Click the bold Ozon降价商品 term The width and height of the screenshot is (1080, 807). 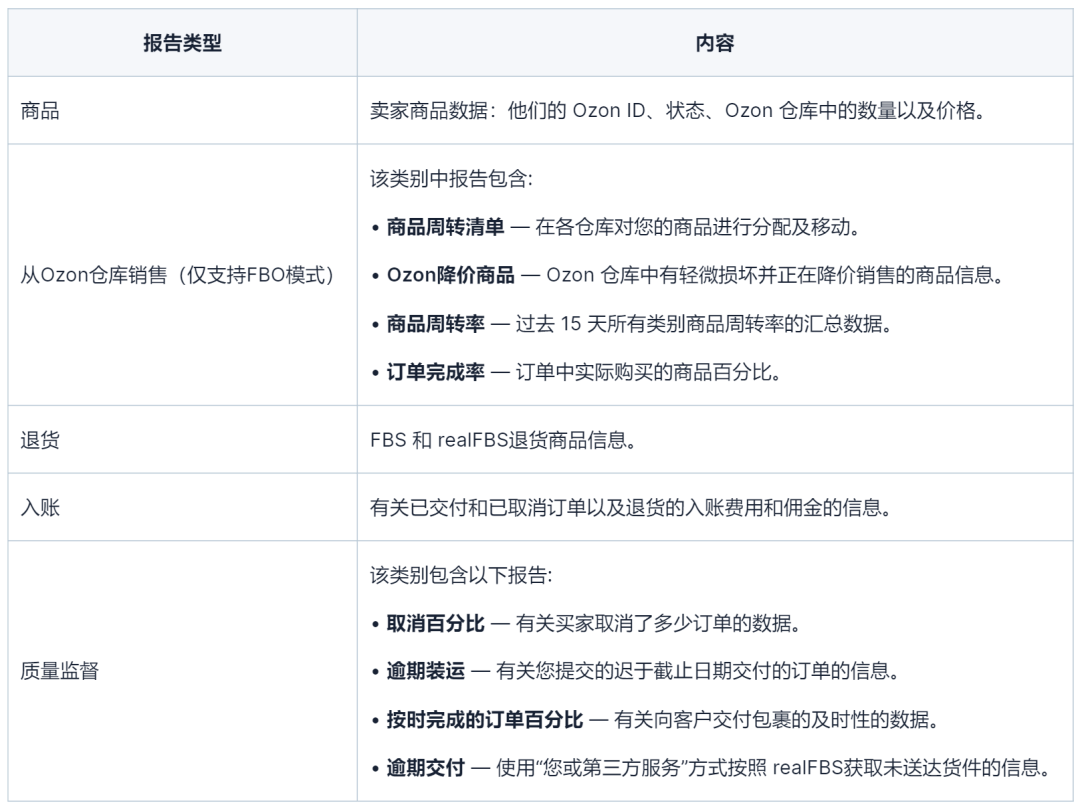pos(450,275)
